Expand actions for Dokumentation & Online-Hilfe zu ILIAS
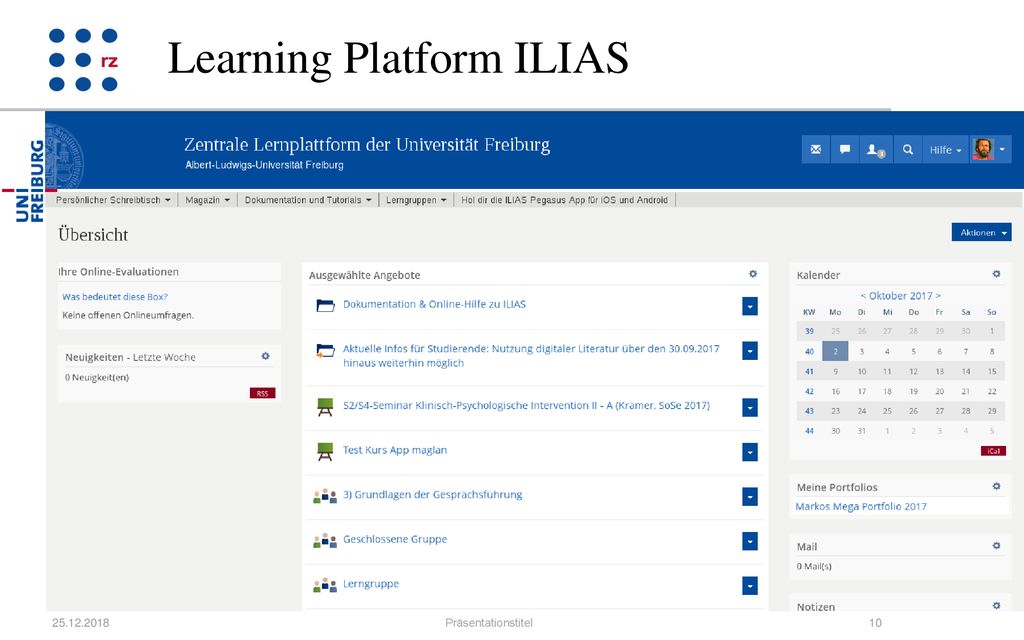 pos(750,306)
